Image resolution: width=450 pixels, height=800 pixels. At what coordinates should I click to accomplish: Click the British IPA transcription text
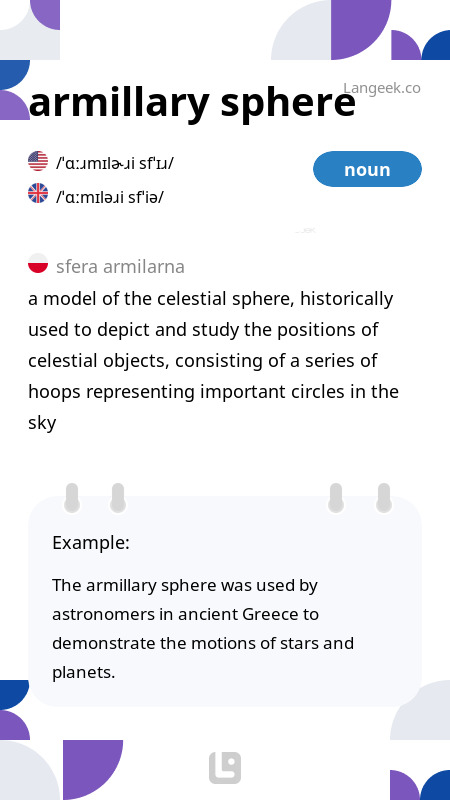click(110, 196)
